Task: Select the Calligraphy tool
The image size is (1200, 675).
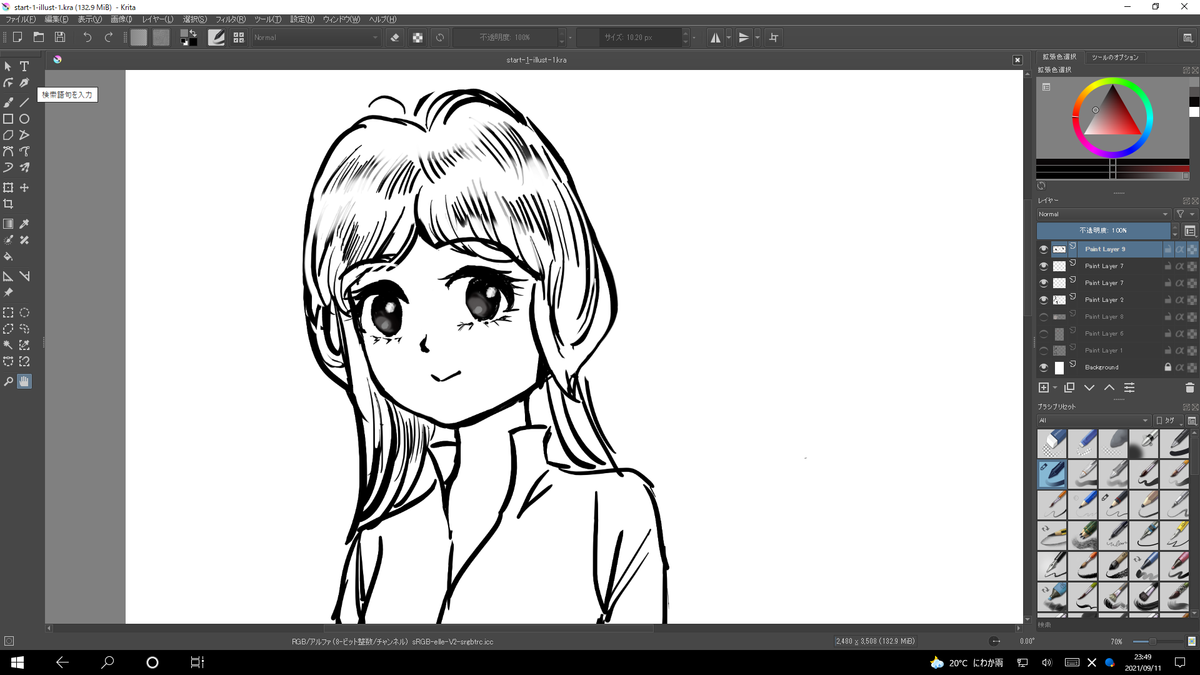Action: point(25,83)
